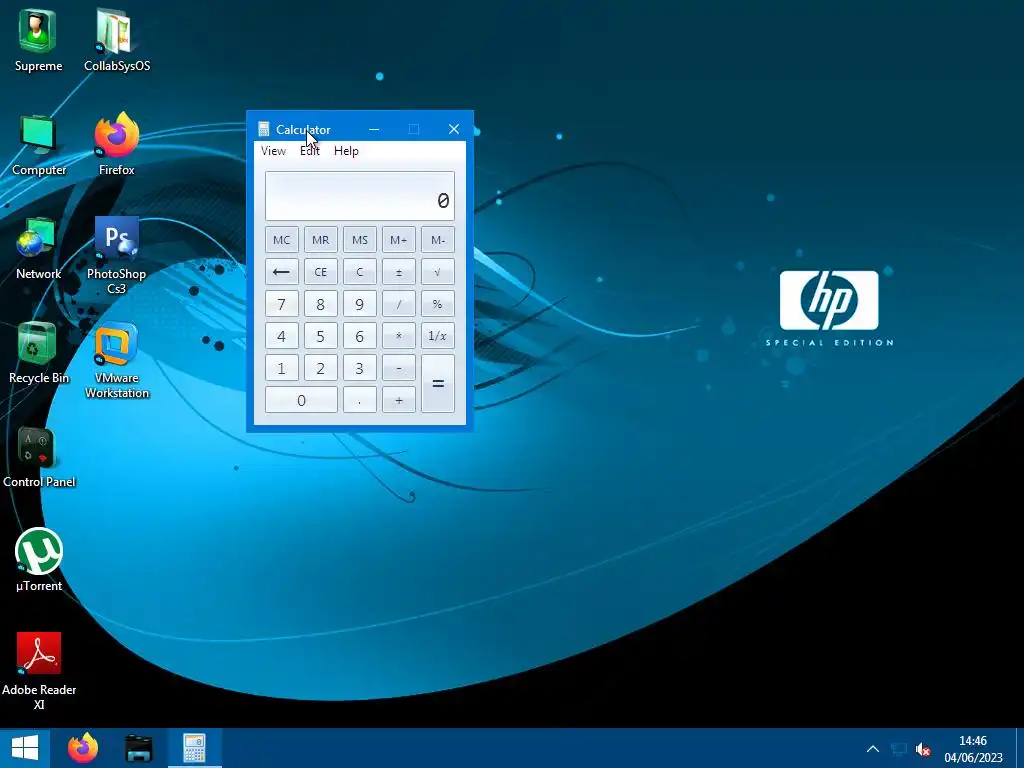Open the clock showing 14:46
The image size is (1024, 768).
(x=973, y=749)
